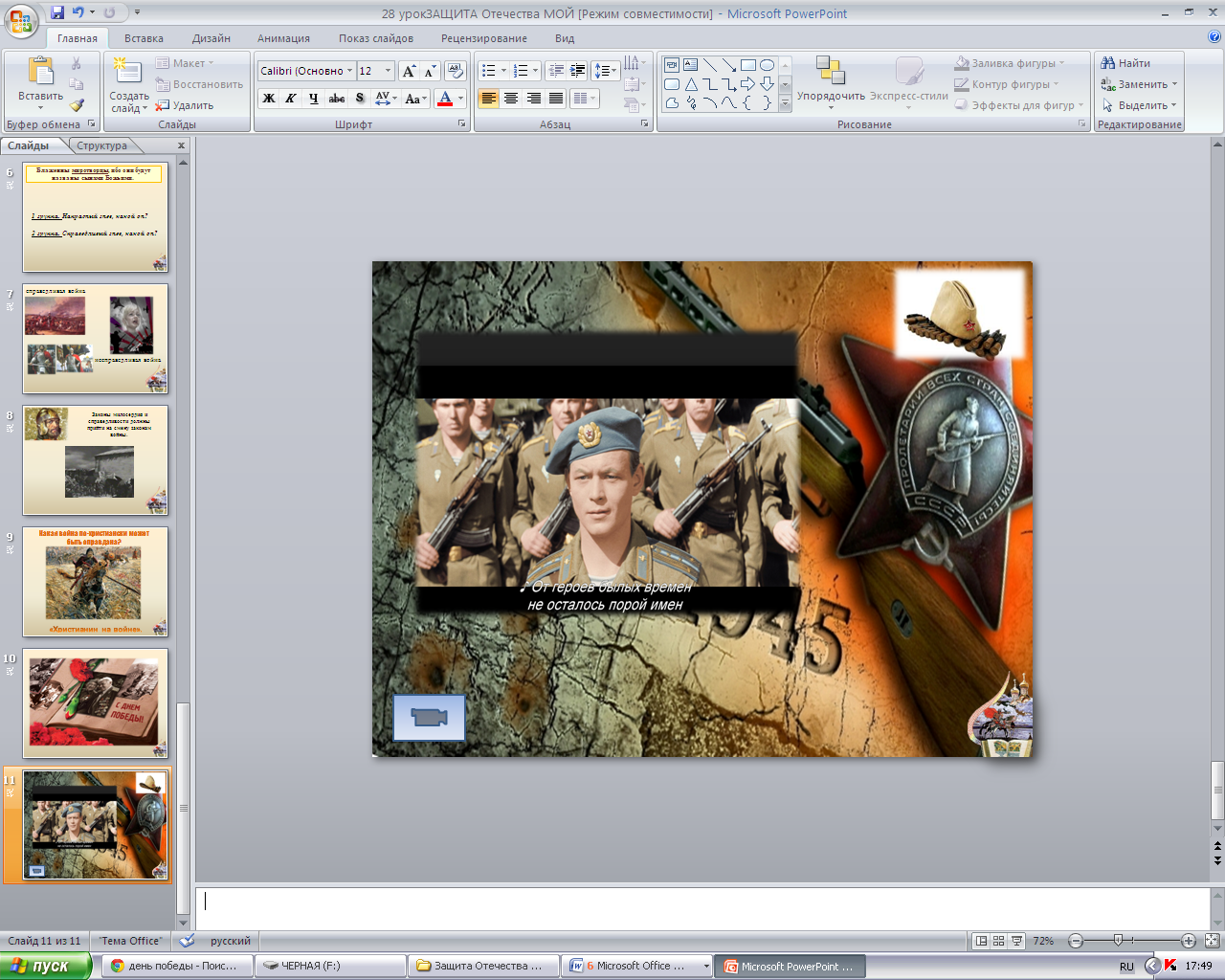
Task: Open the Рецензирование ribbon tab
Action: [x=484, y=38]
